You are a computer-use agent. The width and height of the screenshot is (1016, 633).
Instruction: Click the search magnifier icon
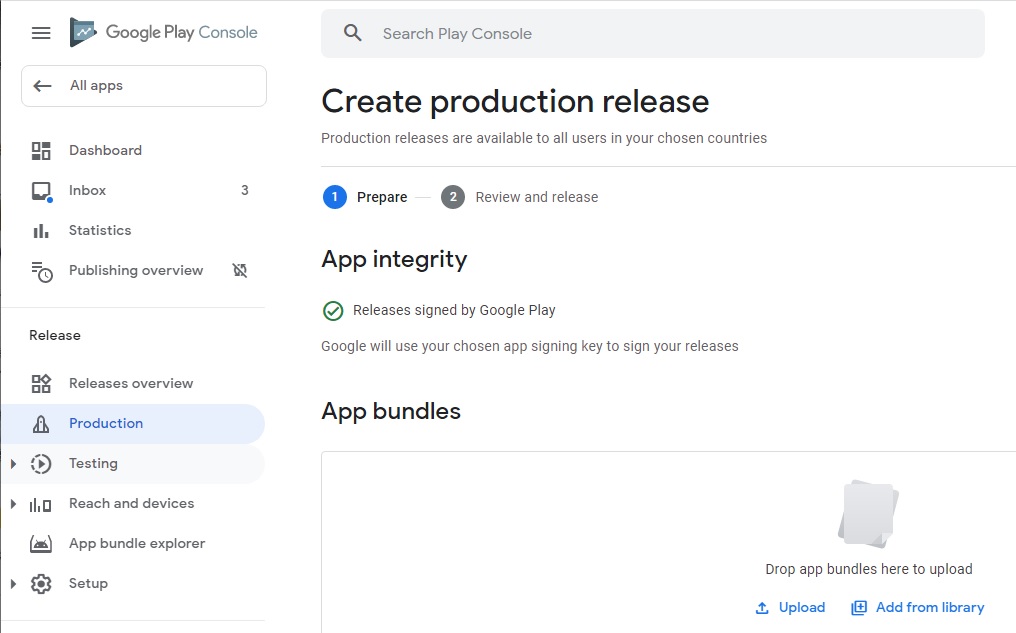(x=352, y=33)
